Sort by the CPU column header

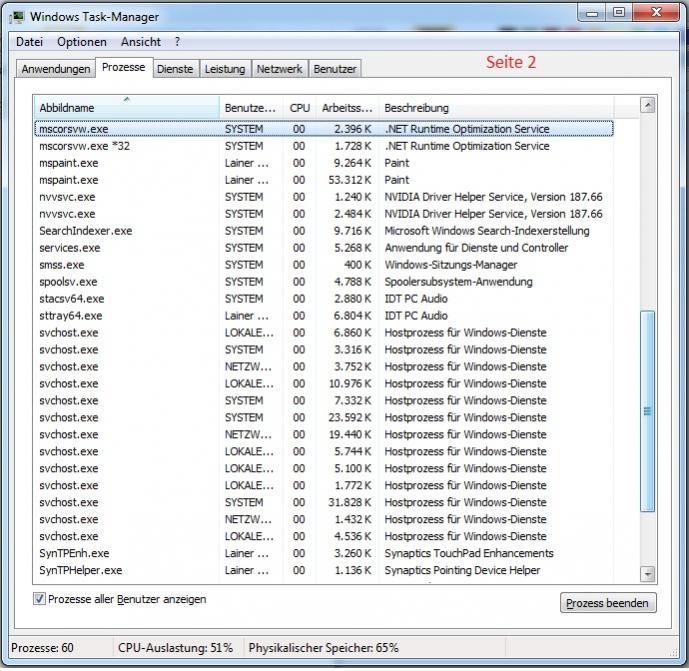click(300, 108)
